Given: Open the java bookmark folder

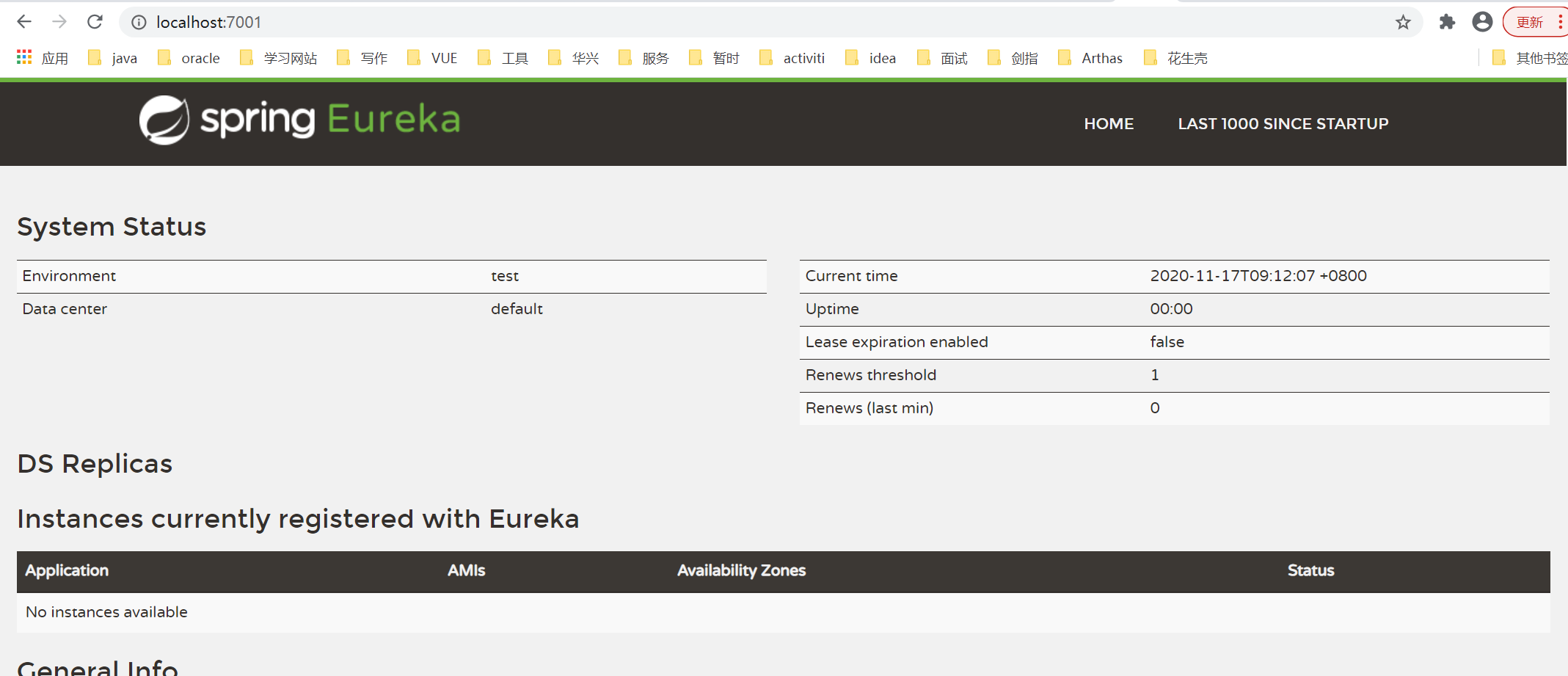Looking at the screenshot, I should 112,58.
